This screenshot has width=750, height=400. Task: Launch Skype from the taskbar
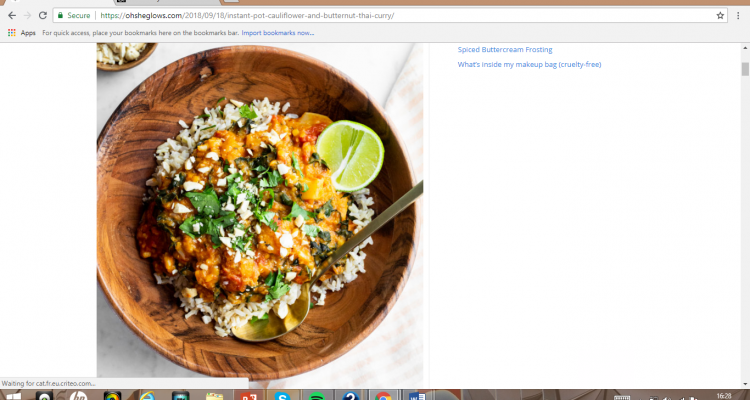coord(283,395)
